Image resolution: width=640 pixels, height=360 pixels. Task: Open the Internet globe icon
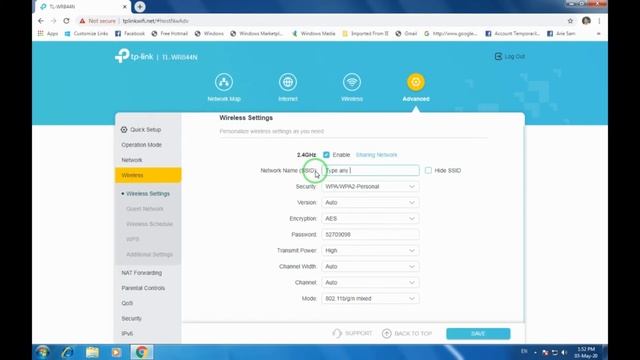click(288, 82)
